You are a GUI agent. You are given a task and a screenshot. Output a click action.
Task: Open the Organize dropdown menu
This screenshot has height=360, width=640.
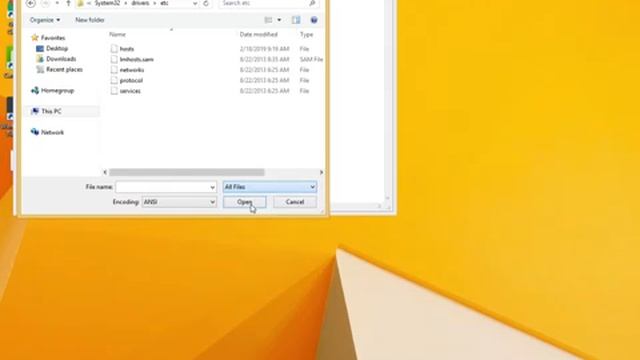[x=45, y=20]
